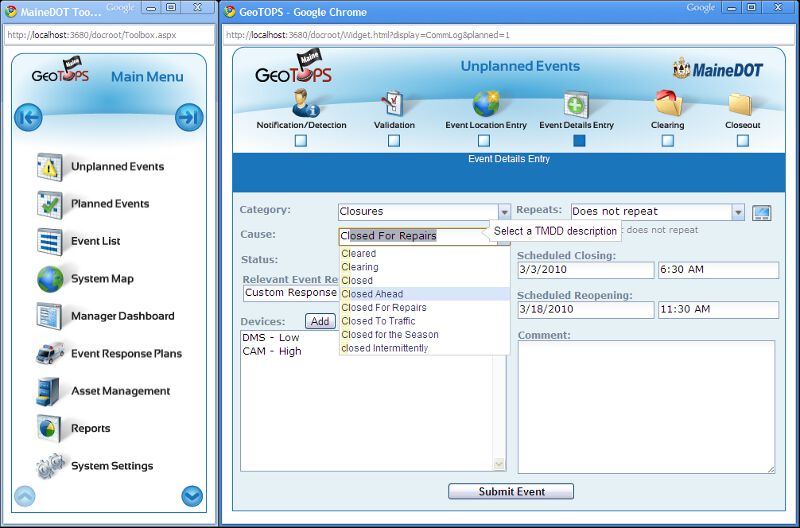Image resolution: width=800 pixels, height=528 pixels.
Task: Click the Main Menu forward arrow
Action: pyautogui.click(x=189, y=117)
